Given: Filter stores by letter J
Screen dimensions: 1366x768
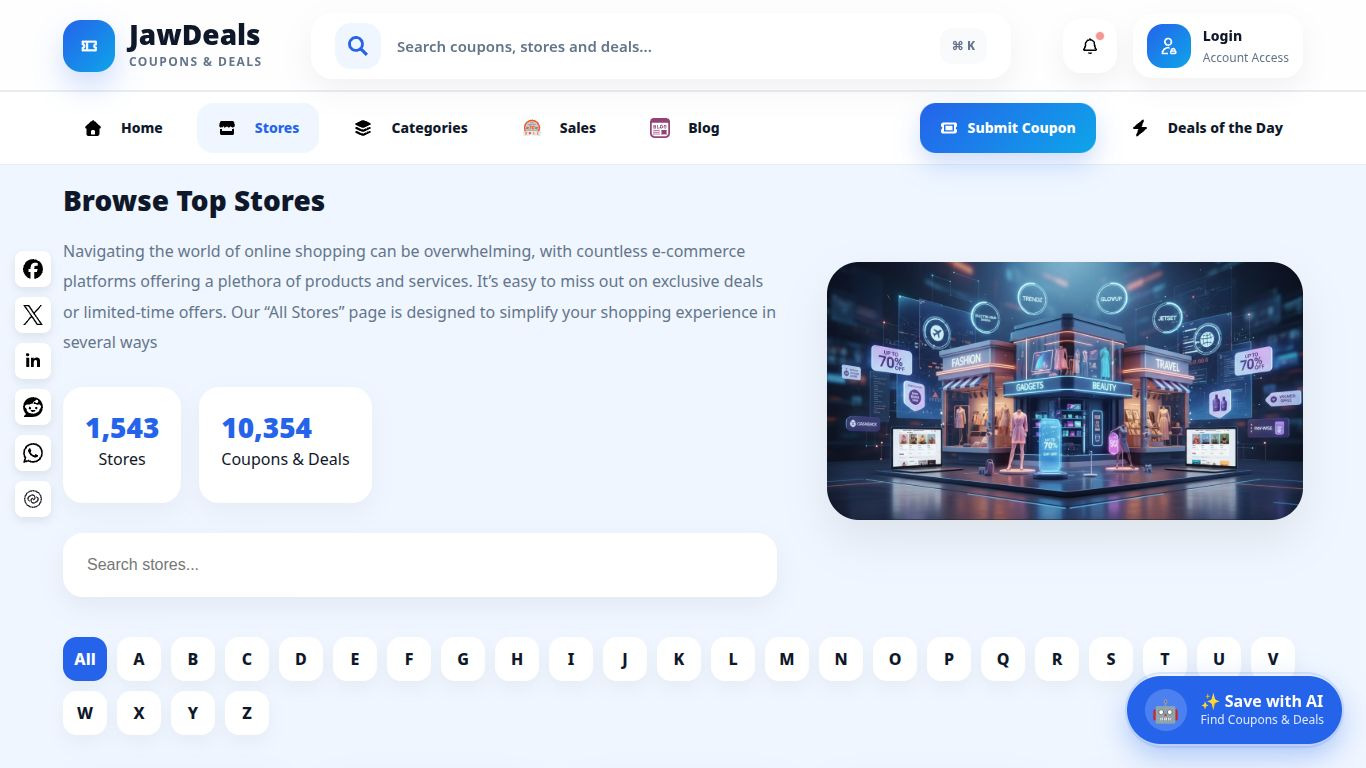Looking at the screenshot, I should coord(625,659).
